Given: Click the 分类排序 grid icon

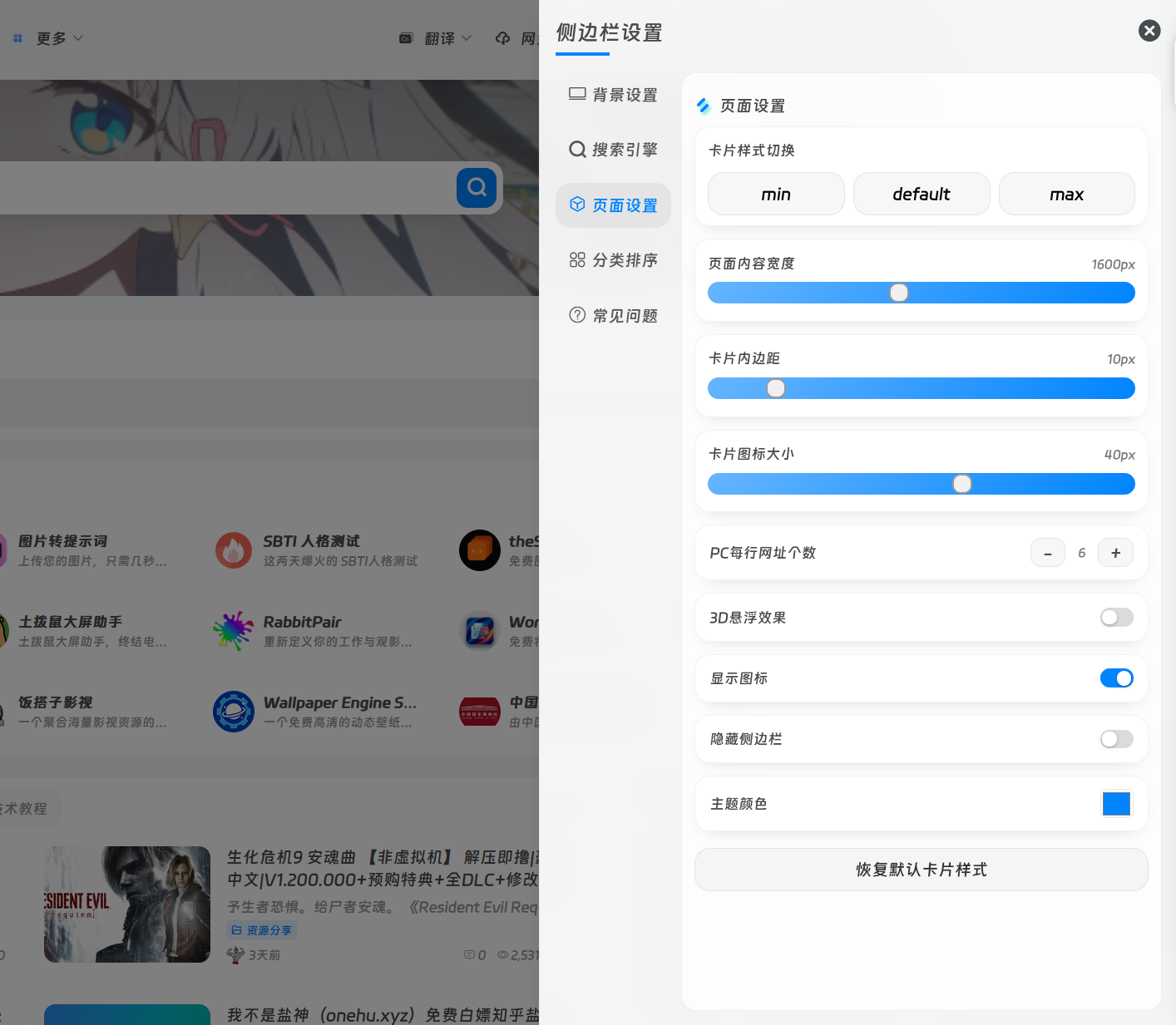Looking at the screenshot, I should 577,259.
